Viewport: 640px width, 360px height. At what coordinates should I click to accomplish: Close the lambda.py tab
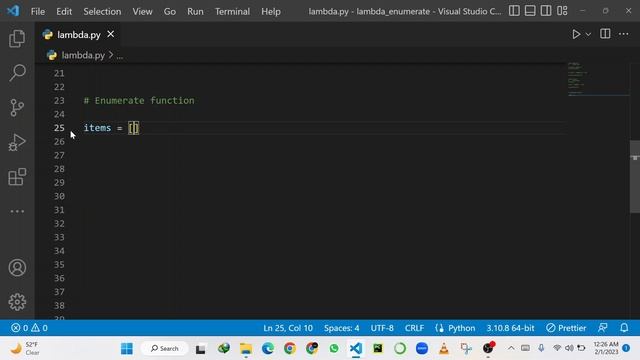(x=111, y=34)
